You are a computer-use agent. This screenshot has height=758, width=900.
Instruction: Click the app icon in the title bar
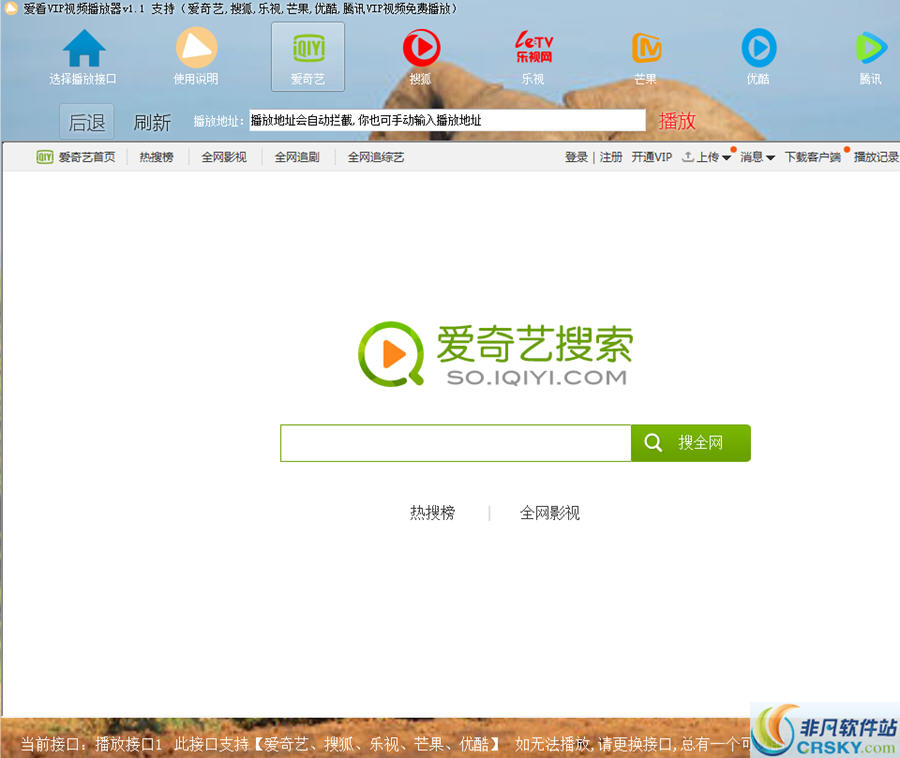click(x=11, y=9)
